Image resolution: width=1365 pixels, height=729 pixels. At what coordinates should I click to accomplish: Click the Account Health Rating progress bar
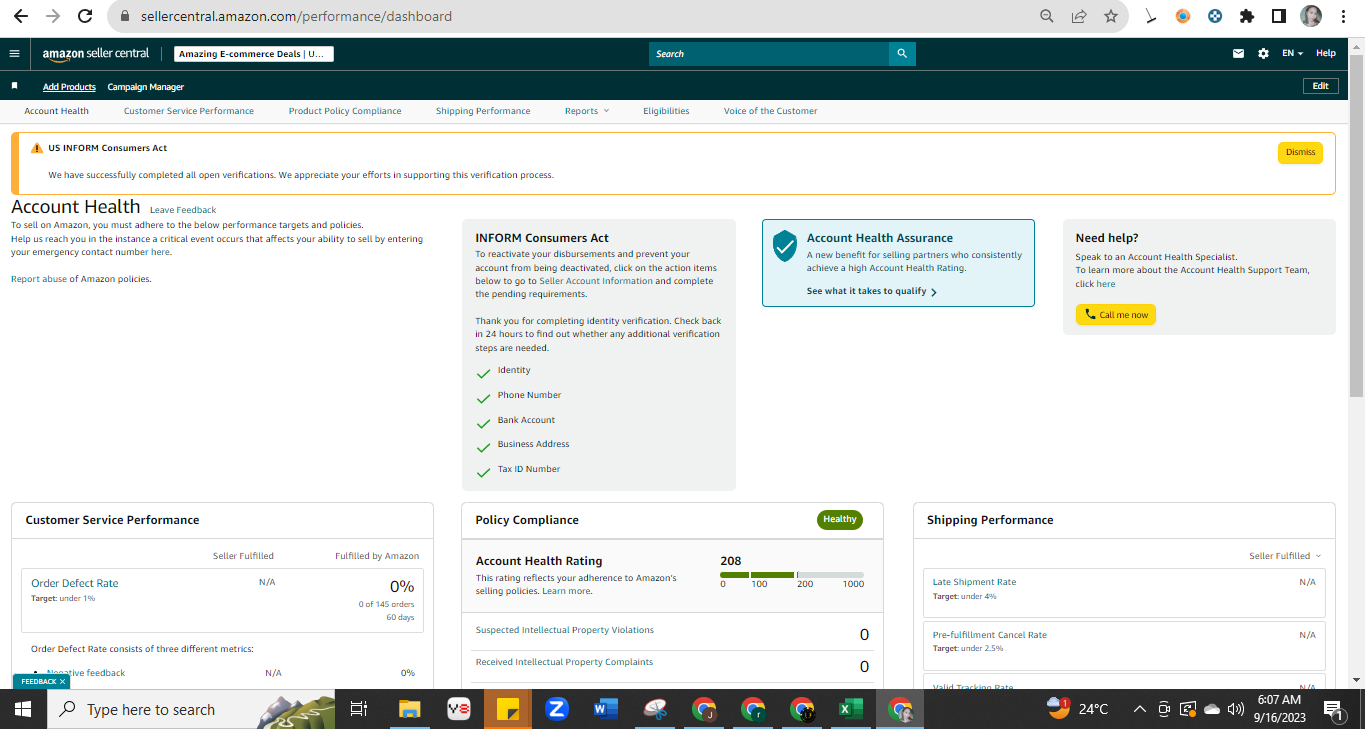792,575
